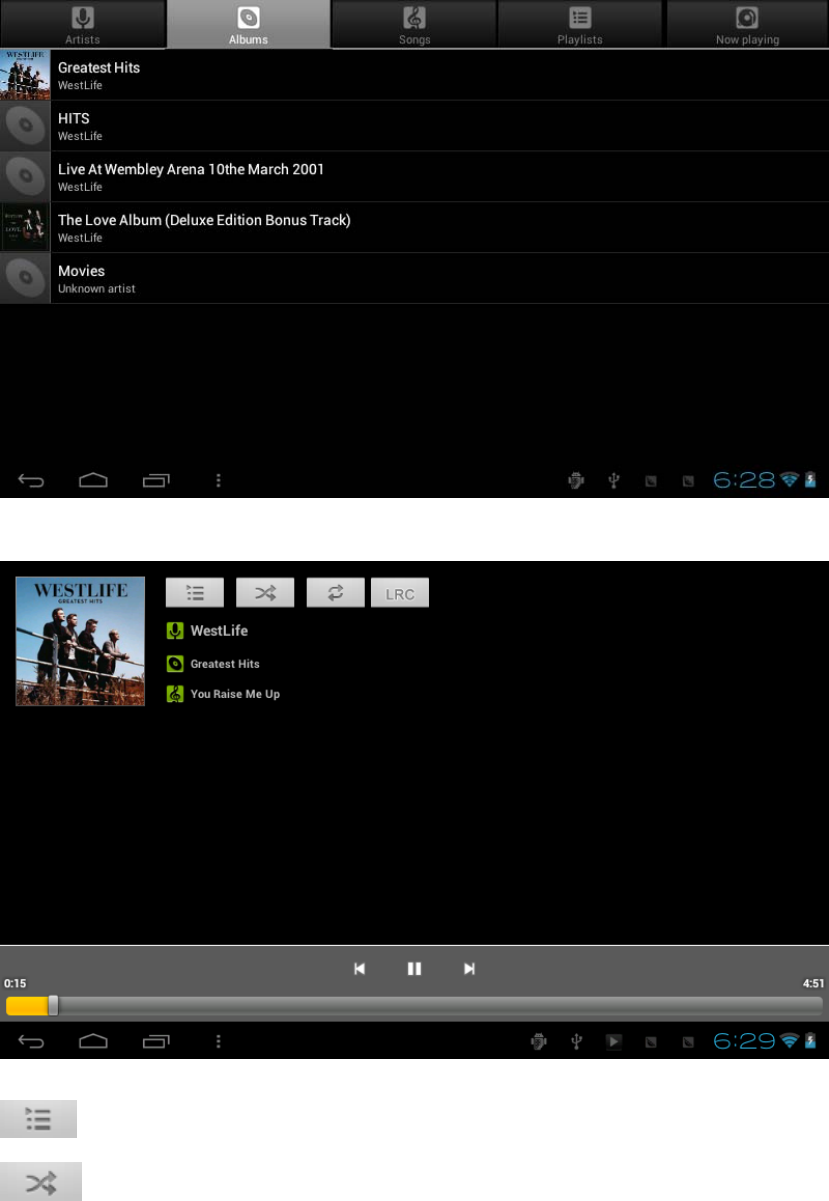
Task: Tap Back arrow in the player navigation bar
Action: click(31, 1042)
